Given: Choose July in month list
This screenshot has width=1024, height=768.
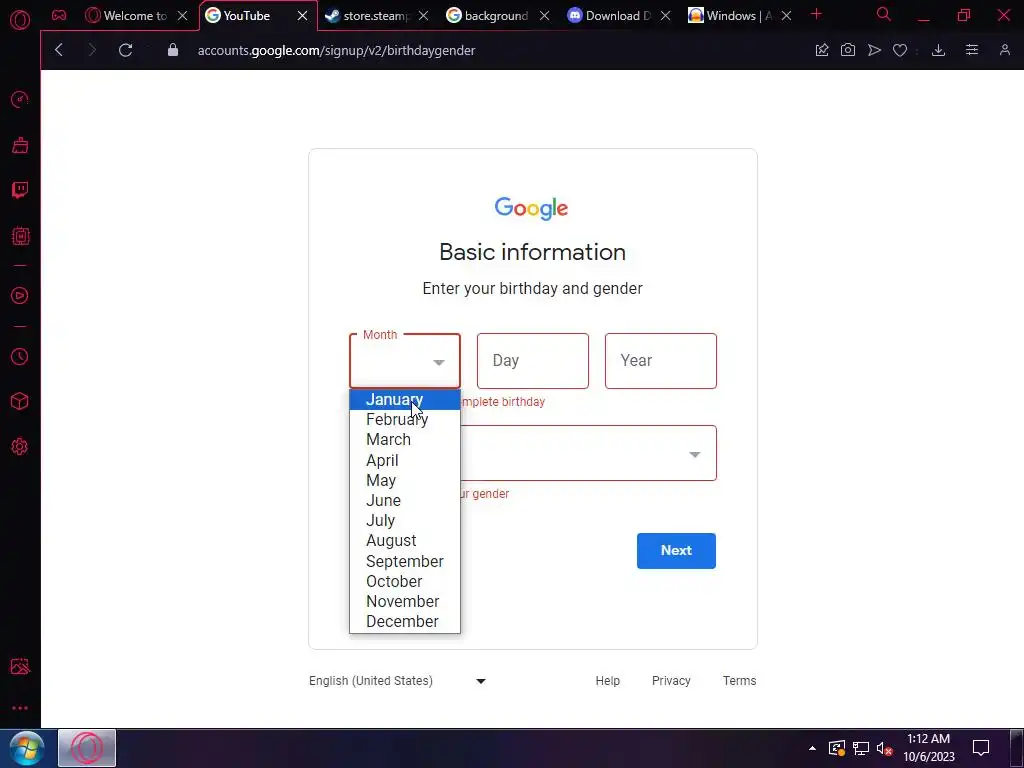Looking at the screenshot, I should click(x=405, y=520).
